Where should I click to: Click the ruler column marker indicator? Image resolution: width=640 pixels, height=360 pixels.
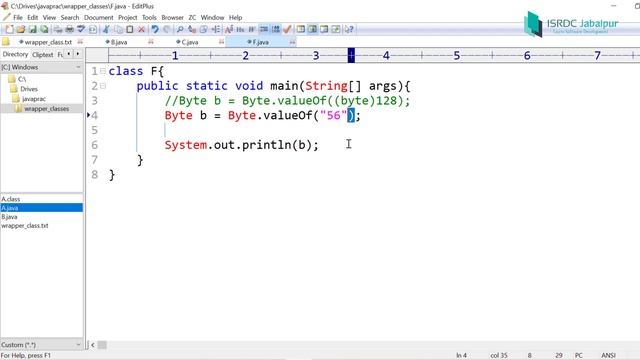[351, 55]
